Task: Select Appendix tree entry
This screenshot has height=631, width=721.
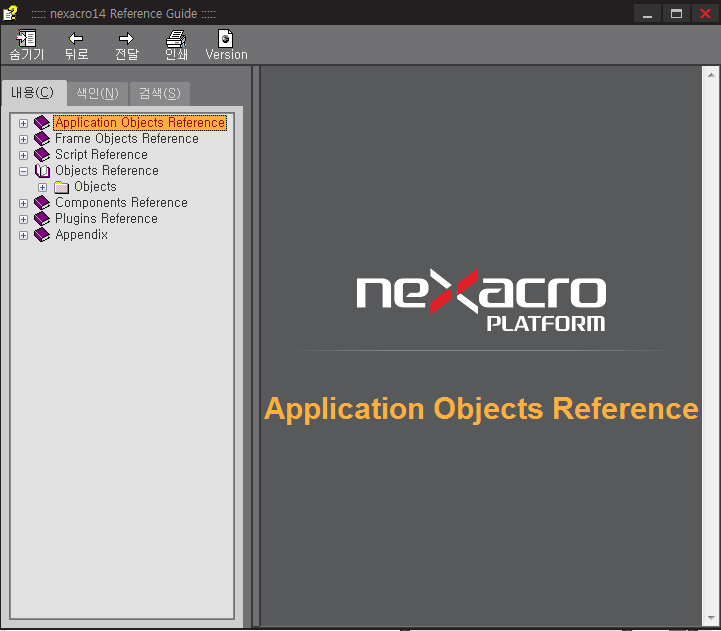Action: (81, 235)
